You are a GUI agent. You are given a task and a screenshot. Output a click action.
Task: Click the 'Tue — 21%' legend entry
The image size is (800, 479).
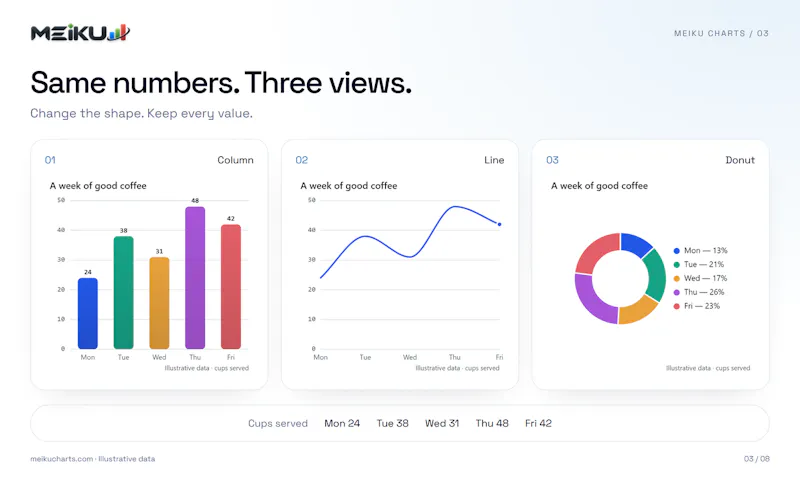(x=699, y=264)
